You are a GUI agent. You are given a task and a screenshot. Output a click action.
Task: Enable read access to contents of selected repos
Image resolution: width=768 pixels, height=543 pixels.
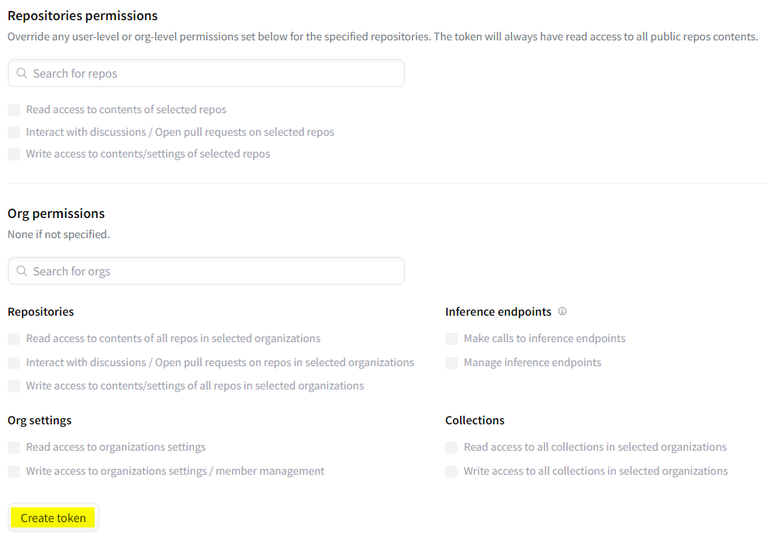tap(14, 110)
